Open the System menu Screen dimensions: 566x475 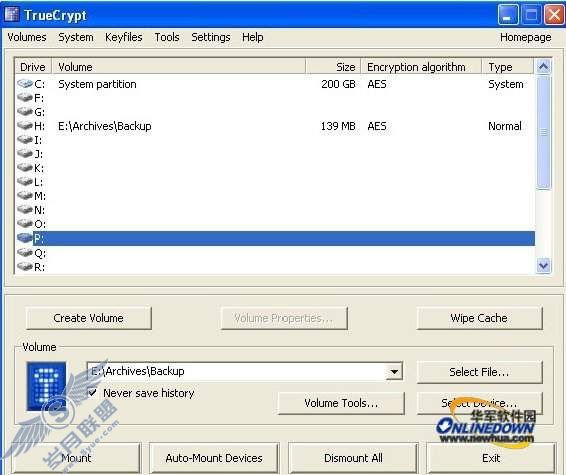(76, 37)
